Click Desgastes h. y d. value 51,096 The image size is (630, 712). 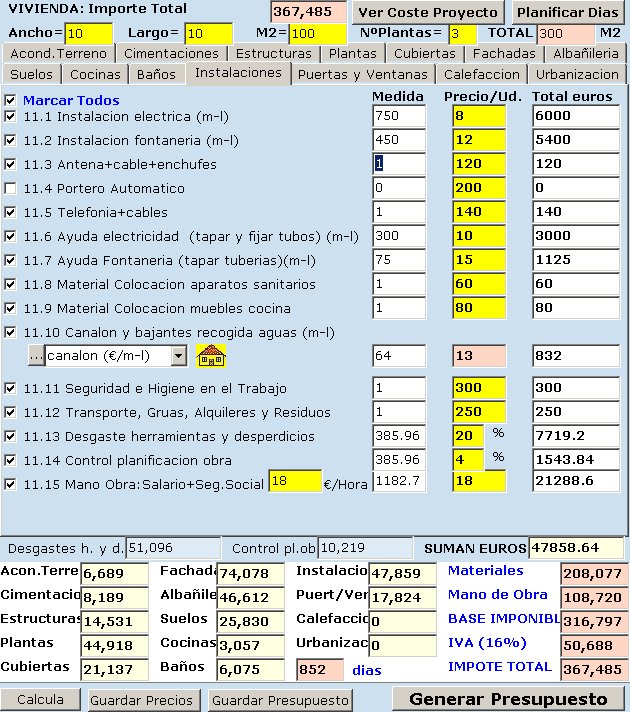(x=173, y=548)
